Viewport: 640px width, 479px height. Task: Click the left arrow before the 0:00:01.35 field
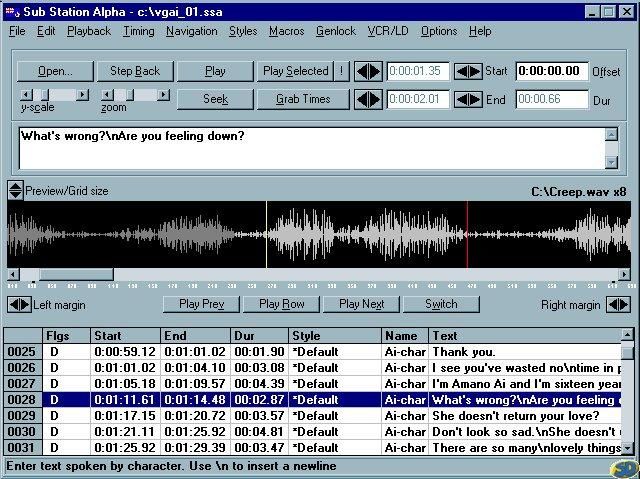(362, 71)
